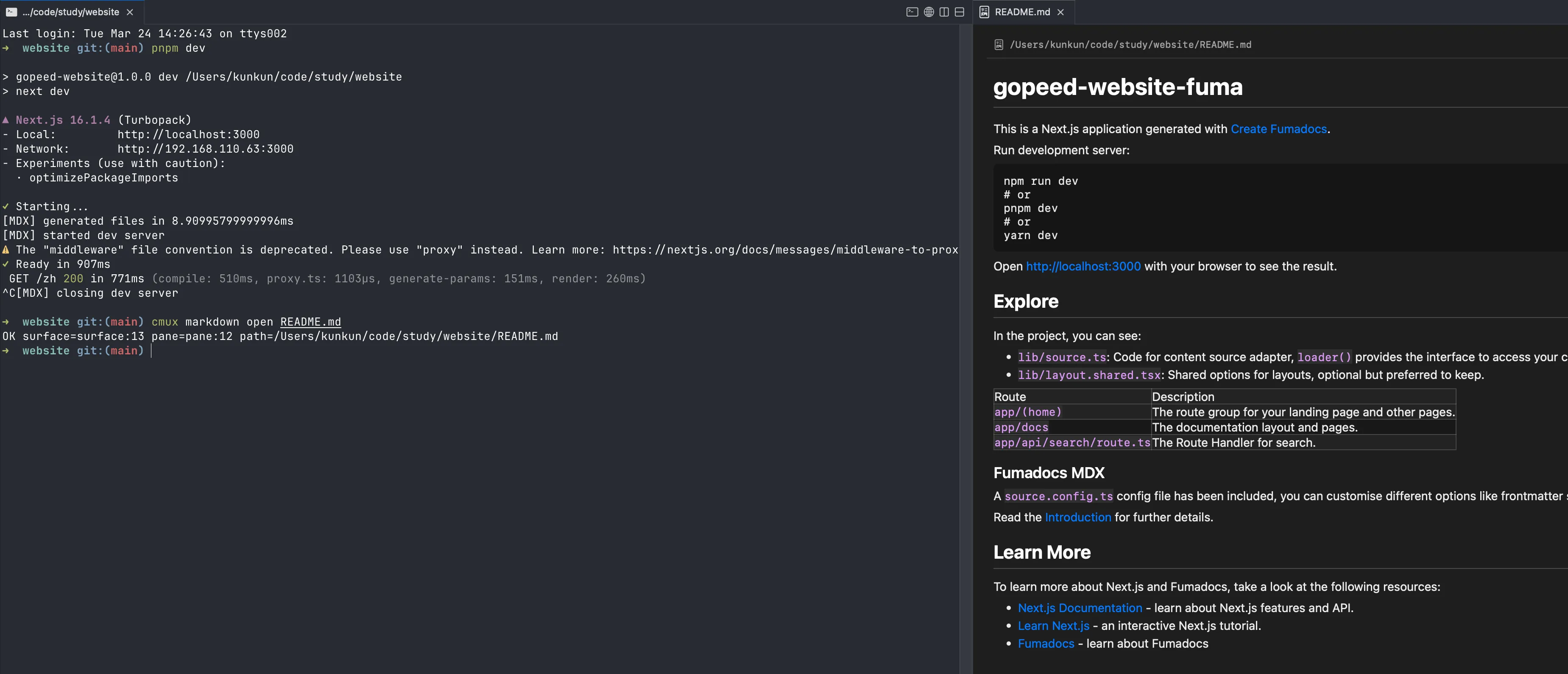The width and height of the screenshot is (1568, 674).
Task: Click the globe browser icon
Action: 929,12
